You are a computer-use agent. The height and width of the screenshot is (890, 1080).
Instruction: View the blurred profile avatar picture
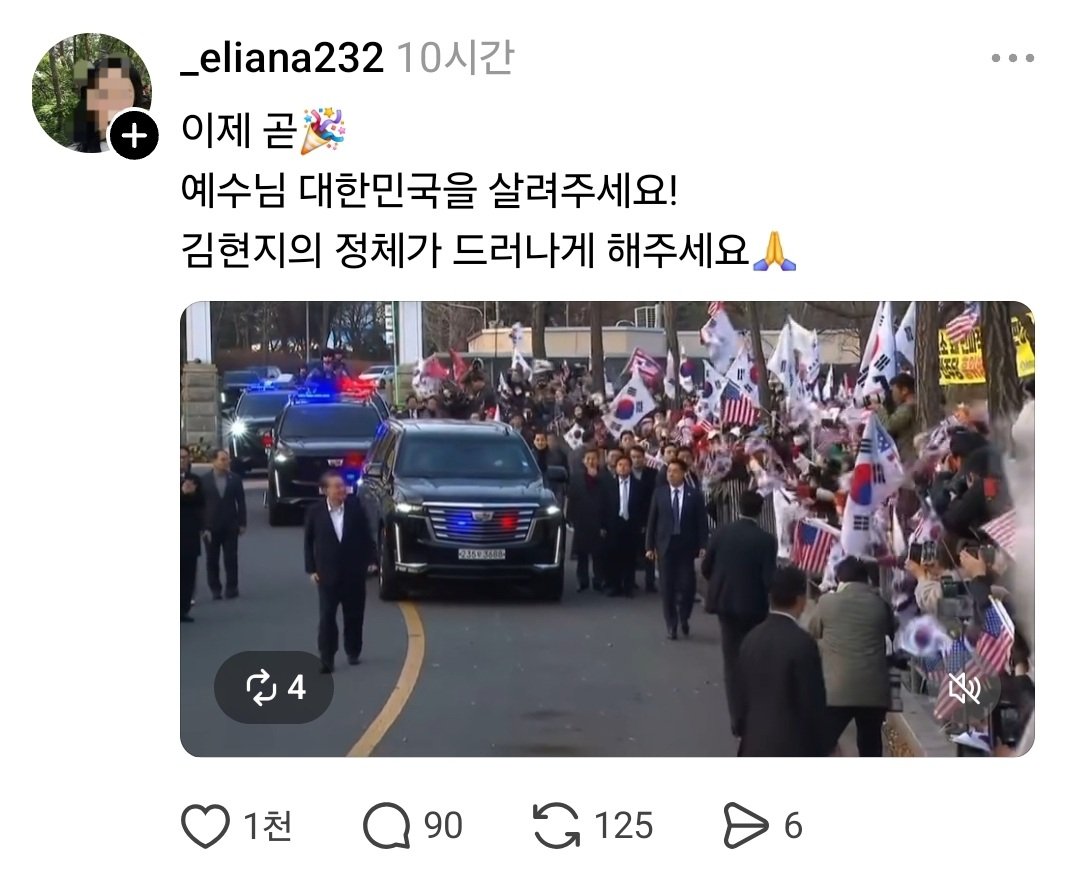point(91,92)
